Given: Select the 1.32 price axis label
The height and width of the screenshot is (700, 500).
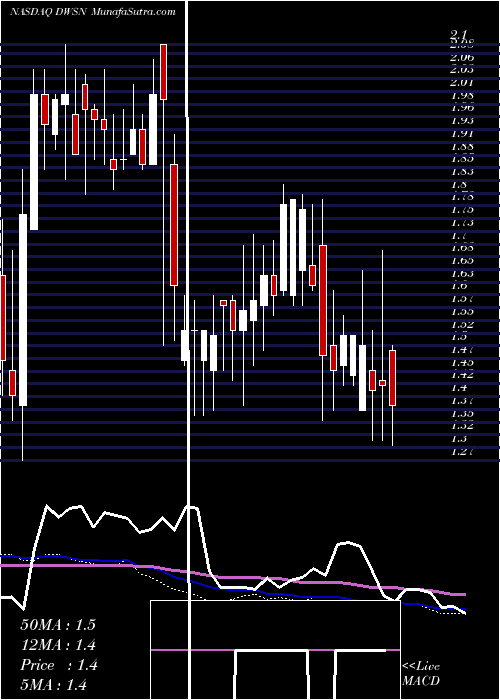Looking at the screenshot, I should (x=462, y=425).
